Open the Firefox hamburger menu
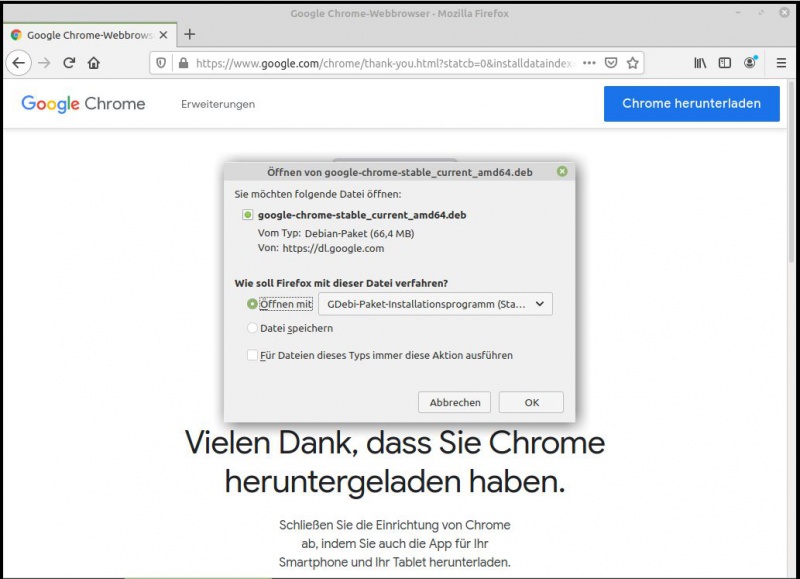The image size is (800, 579). 781,63
